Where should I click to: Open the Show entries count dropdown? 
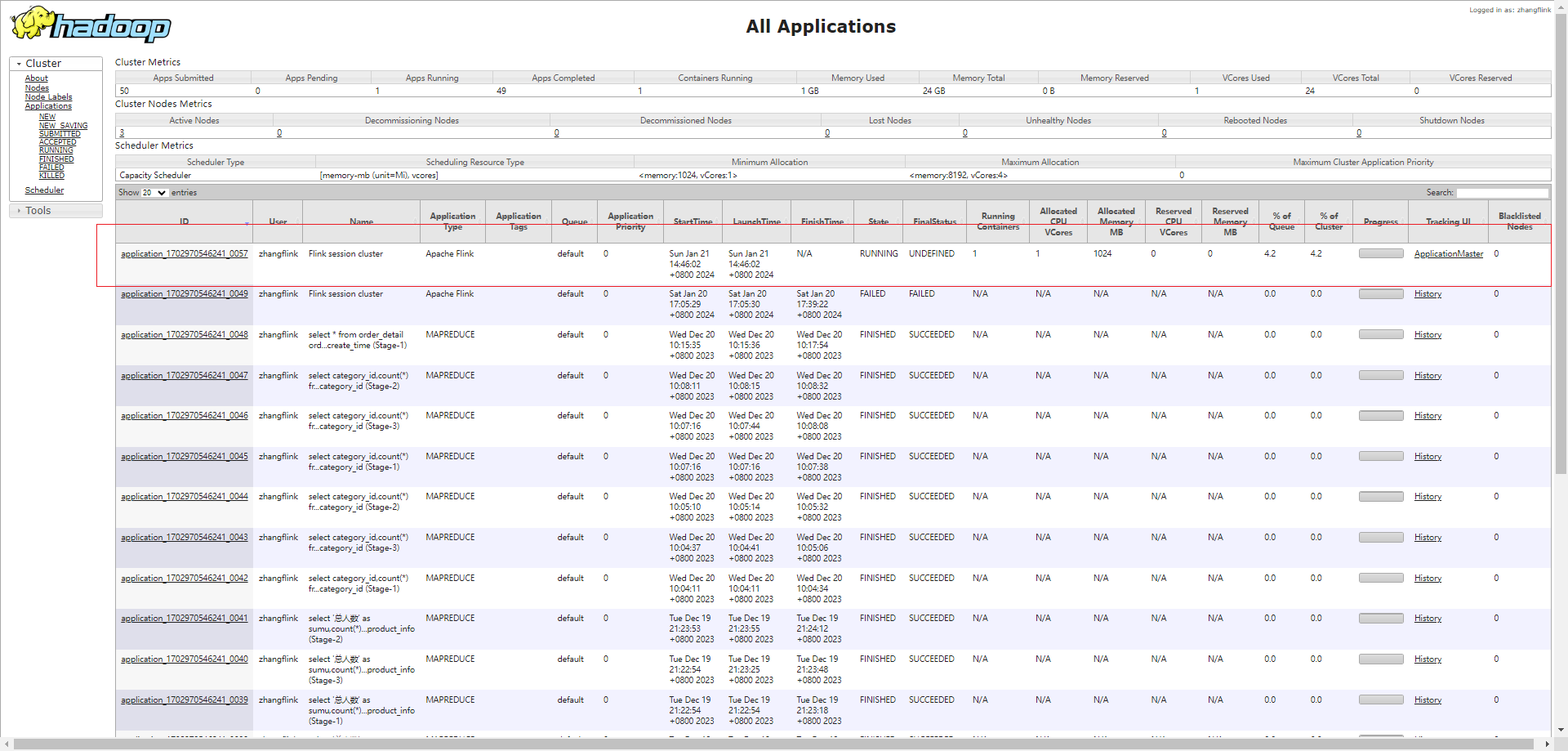pos(154,193)
